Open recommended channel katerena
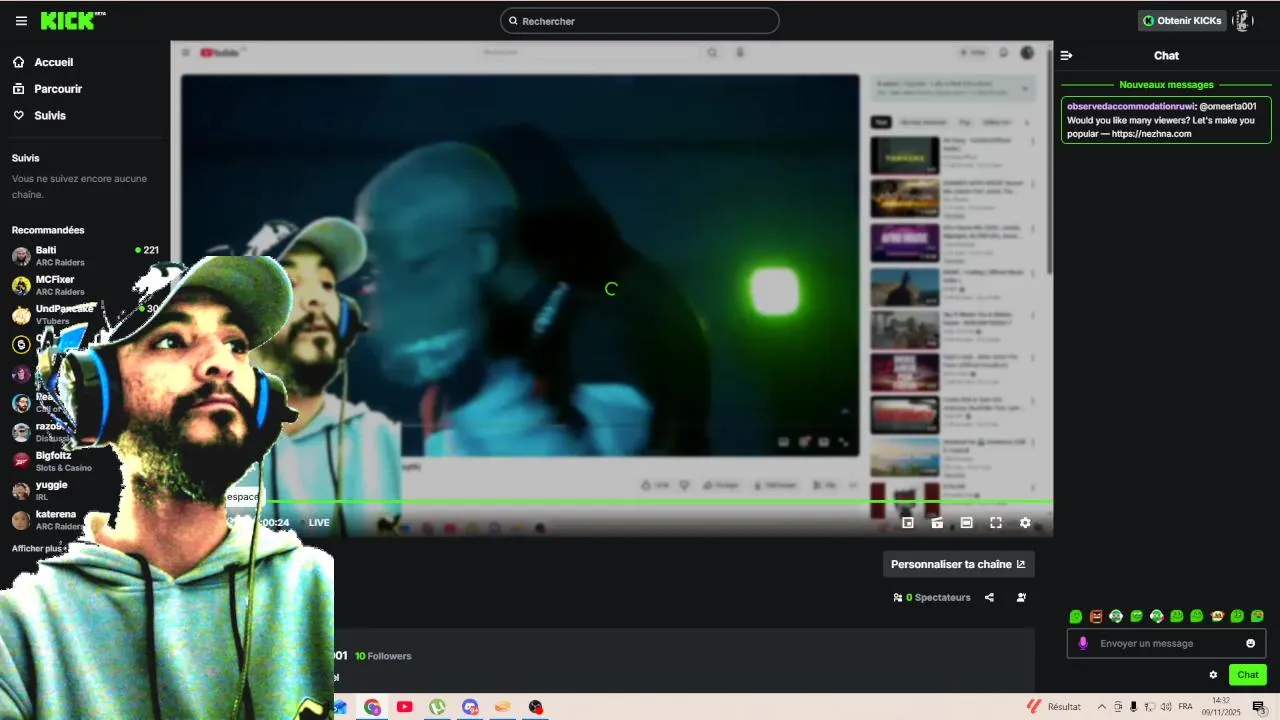This screenshot has height=720, width=1280. pos(85,520)
